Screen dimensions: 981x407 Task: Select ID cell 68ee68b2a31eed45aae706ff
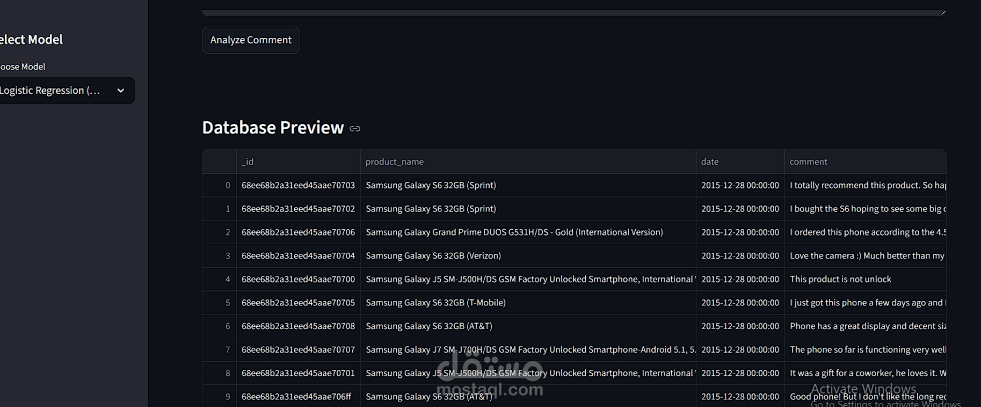tap(298, 396)
